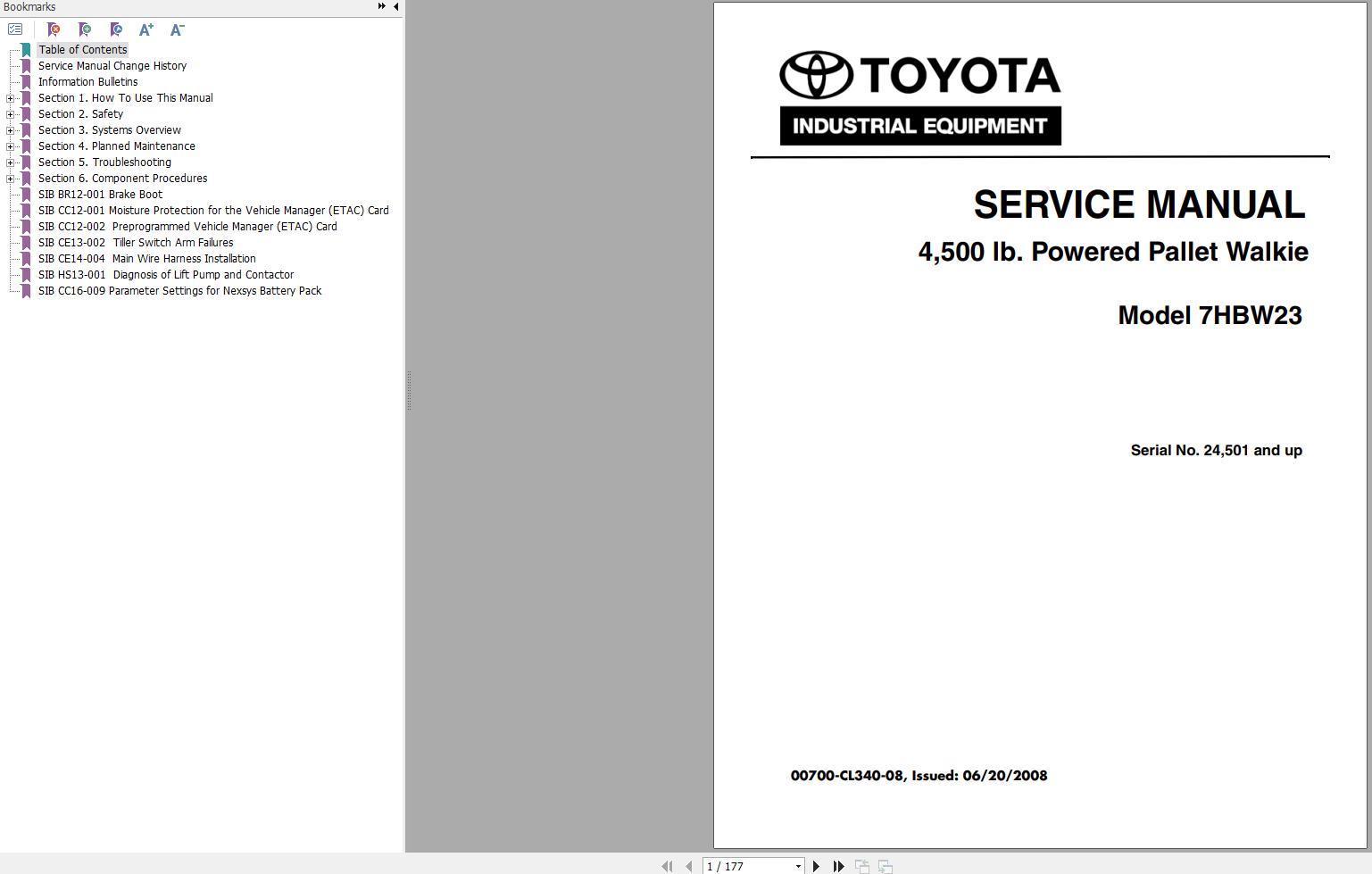
Task: Select Section 3. Systems Overview bookmark
Action: [x=109, y=130]
